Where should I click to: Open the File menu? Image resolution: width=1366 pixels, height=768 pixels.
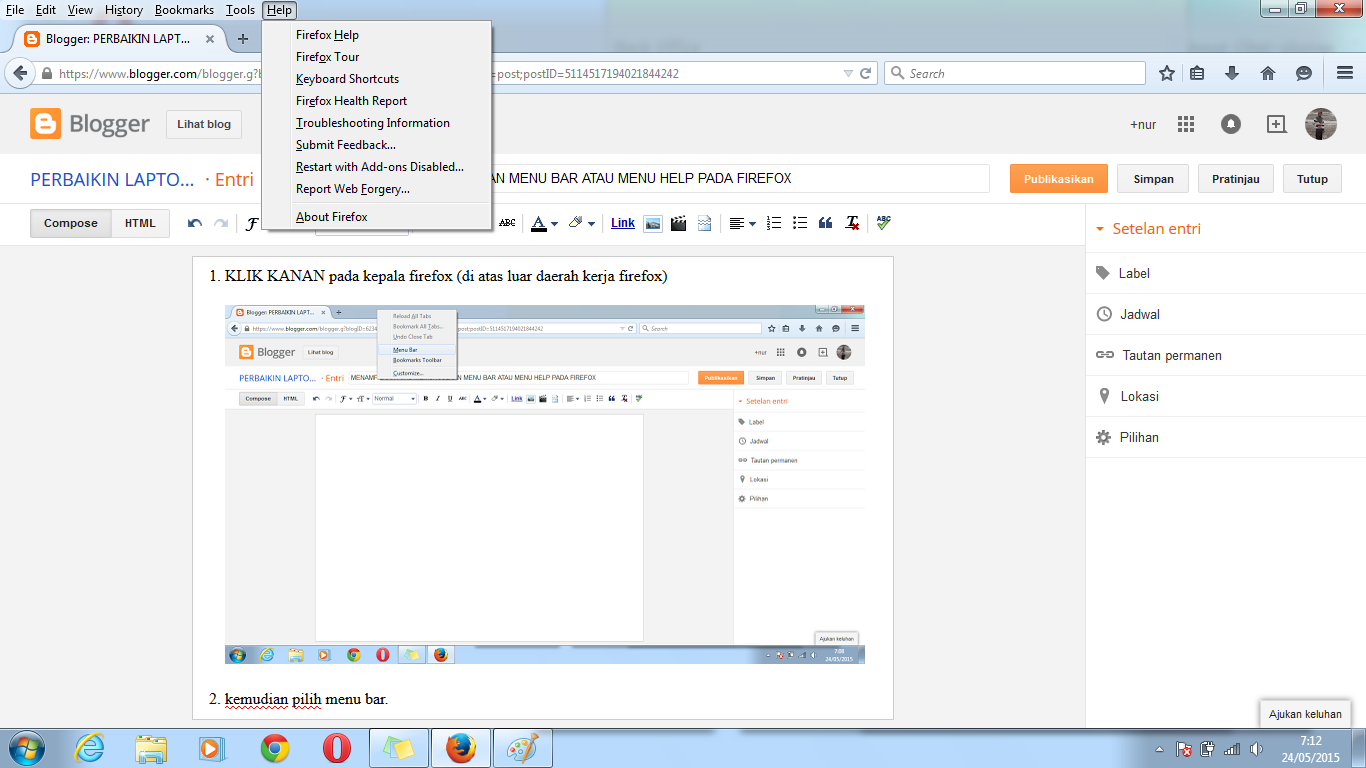(15, 10)
